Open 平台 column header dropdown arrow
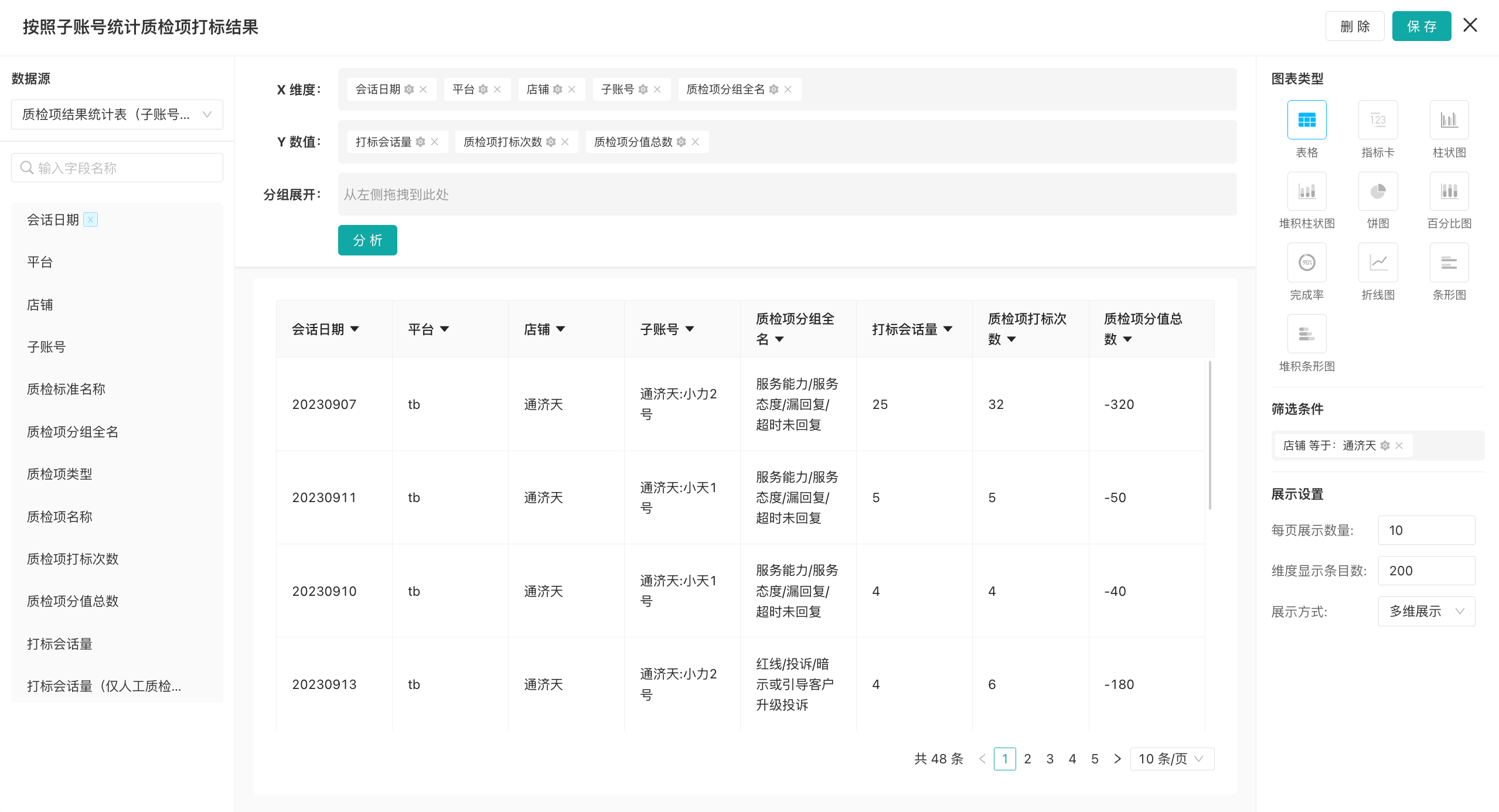Screen dimensions: 1499x812 pos(444,329)
